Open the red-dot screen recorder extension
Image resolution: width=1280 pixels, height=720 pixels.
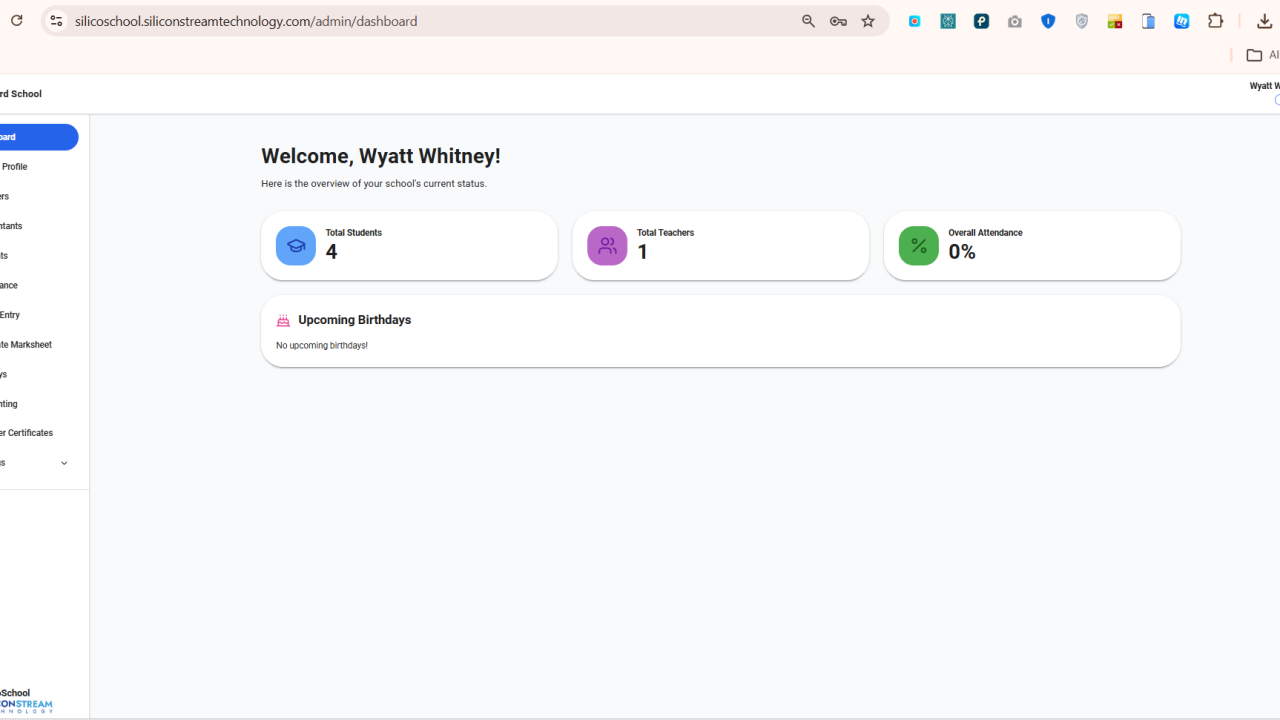pos(915,22)
